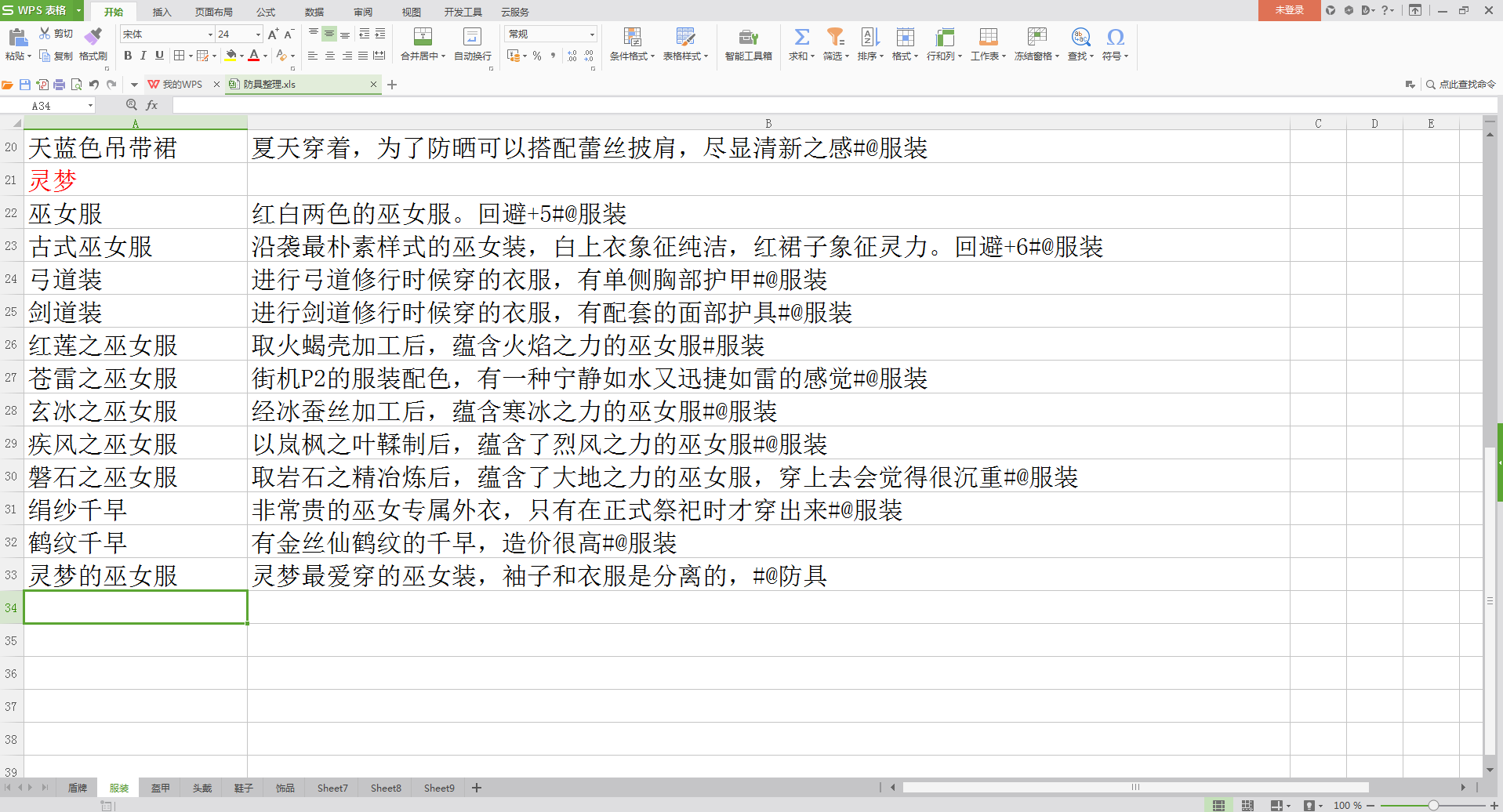
Task: Switch to the 盾牌 sheet tab
Action: pos(77,788)
